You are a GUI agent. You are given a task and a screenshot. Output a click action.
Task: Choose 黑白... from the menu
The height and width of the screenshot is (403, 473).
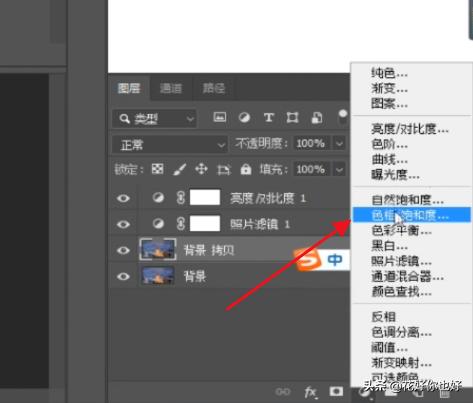point(412,246)
